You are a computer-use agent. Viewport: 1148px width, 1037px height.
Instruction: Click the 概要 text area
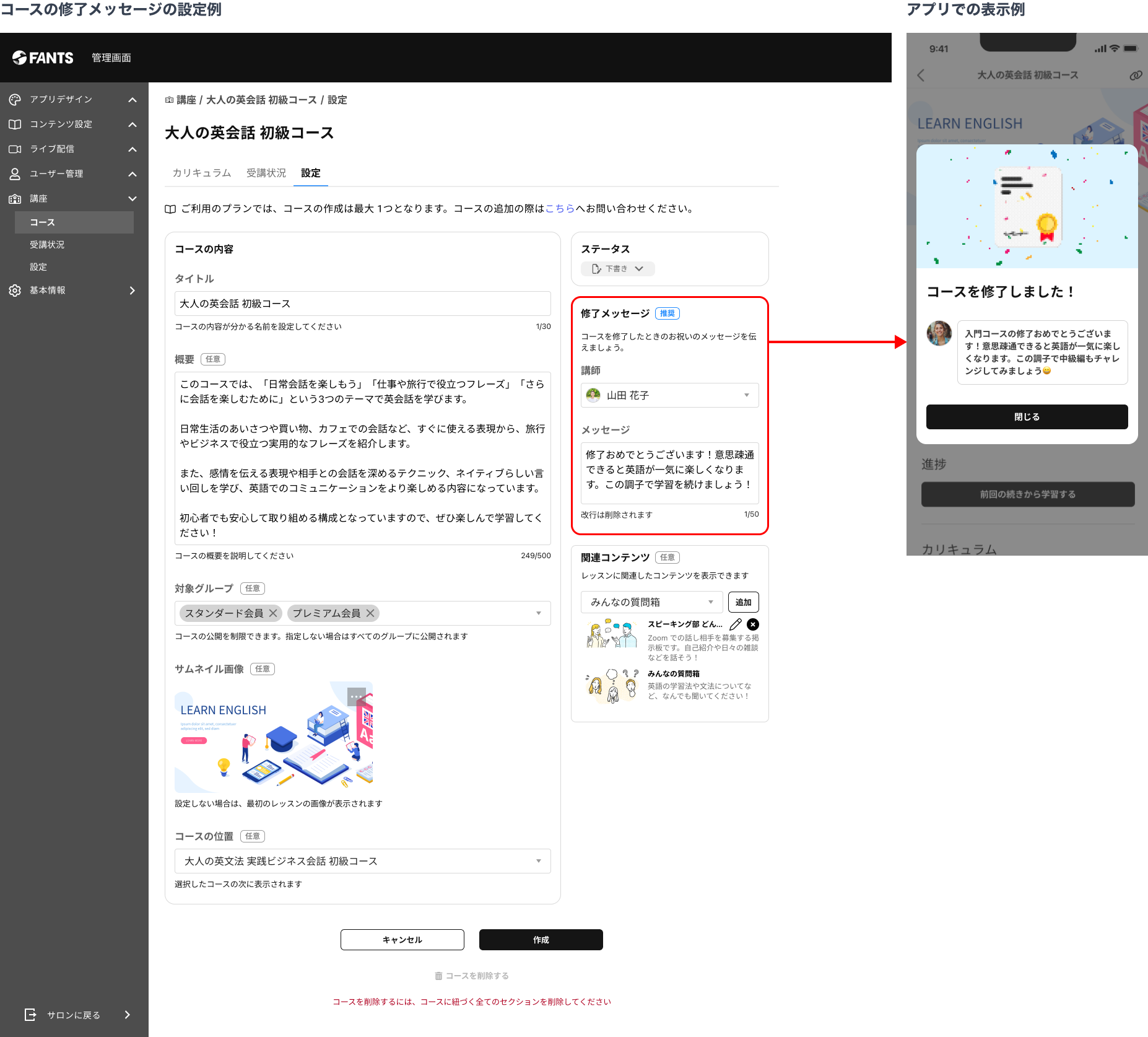(x=363, y=458)
